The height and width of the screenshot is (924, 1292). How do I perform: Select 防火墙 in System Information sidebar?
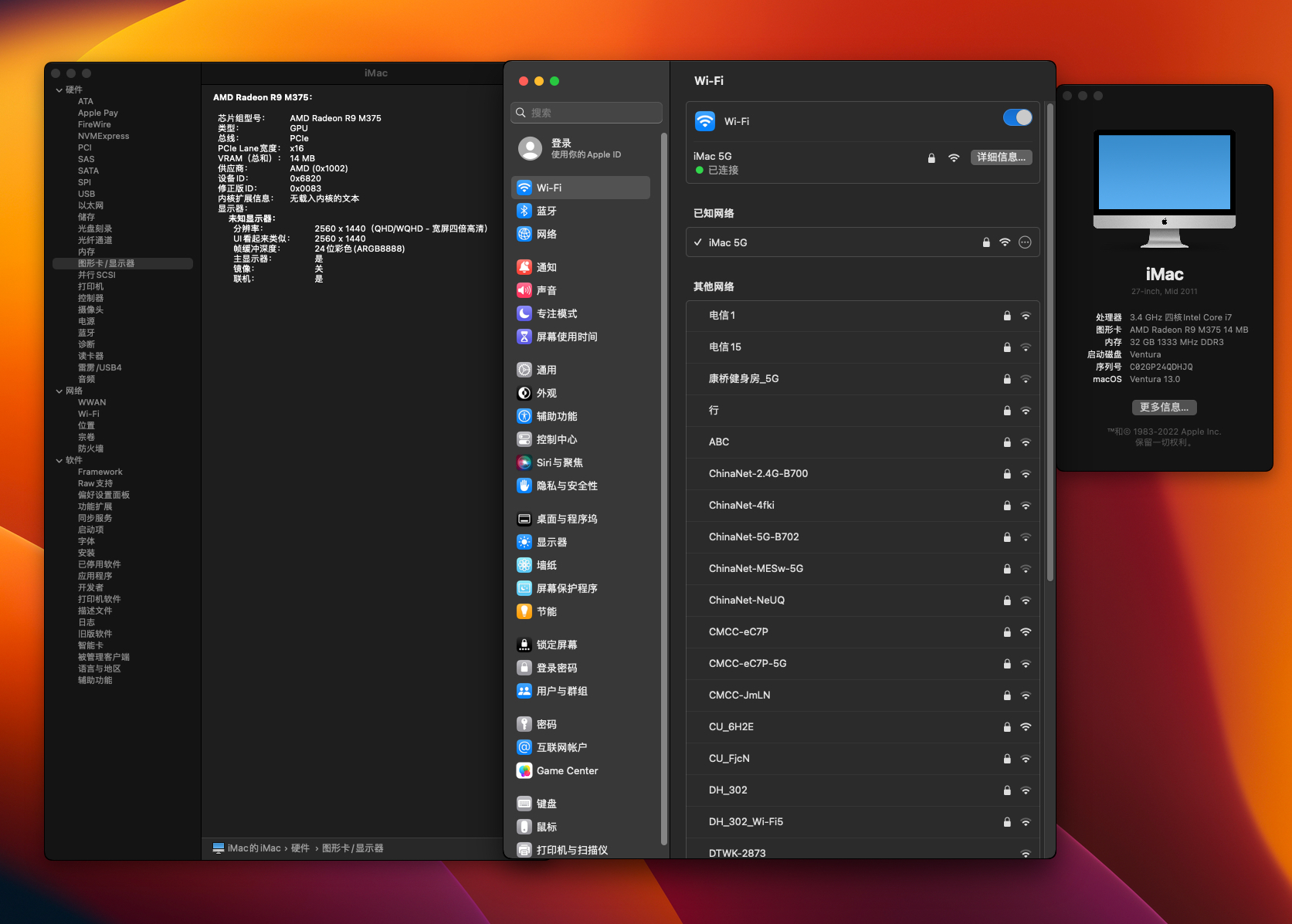[x=90, y=449]
